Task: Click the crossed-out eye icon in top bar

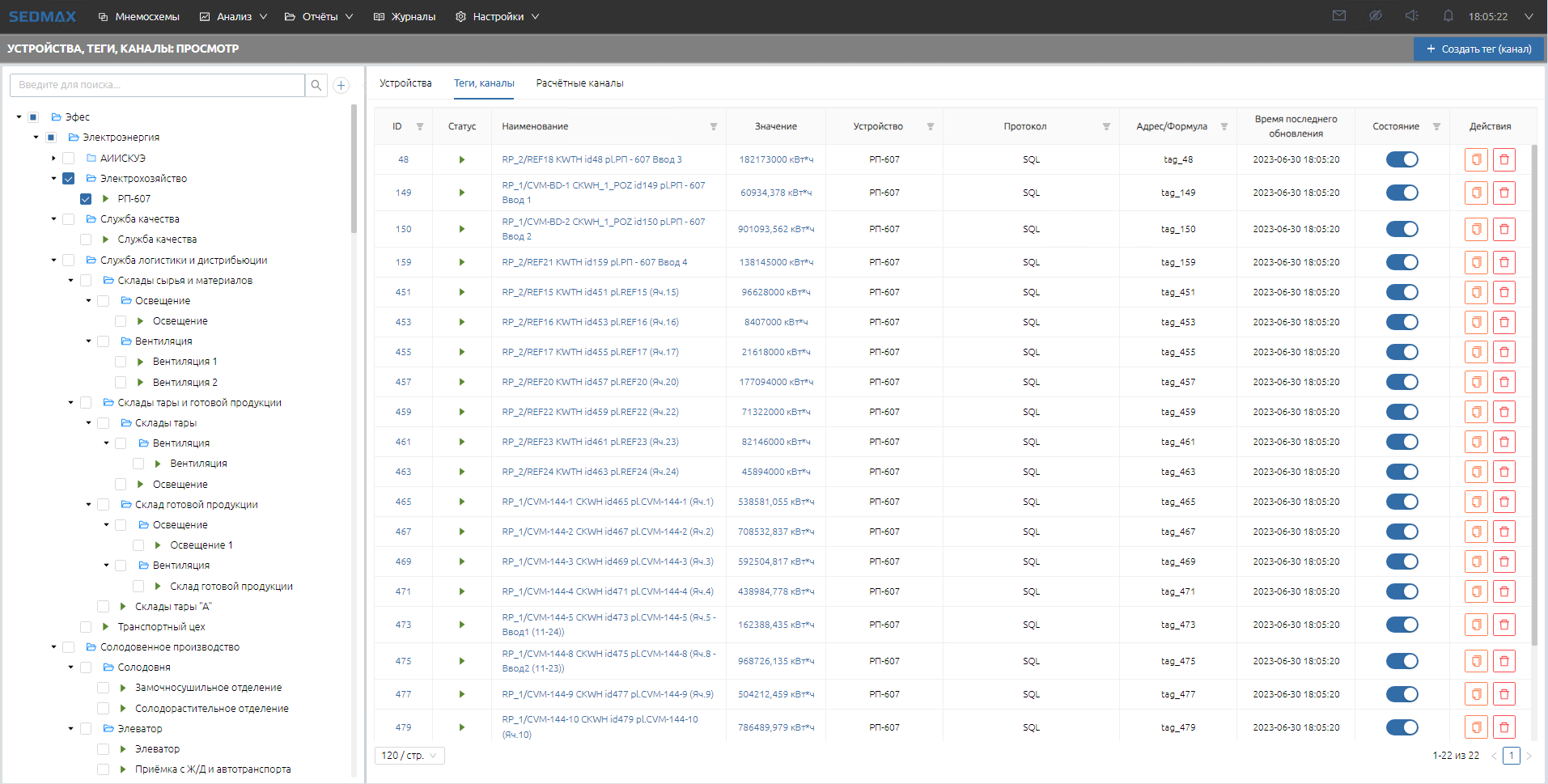Action: (x=1375, y=16)
